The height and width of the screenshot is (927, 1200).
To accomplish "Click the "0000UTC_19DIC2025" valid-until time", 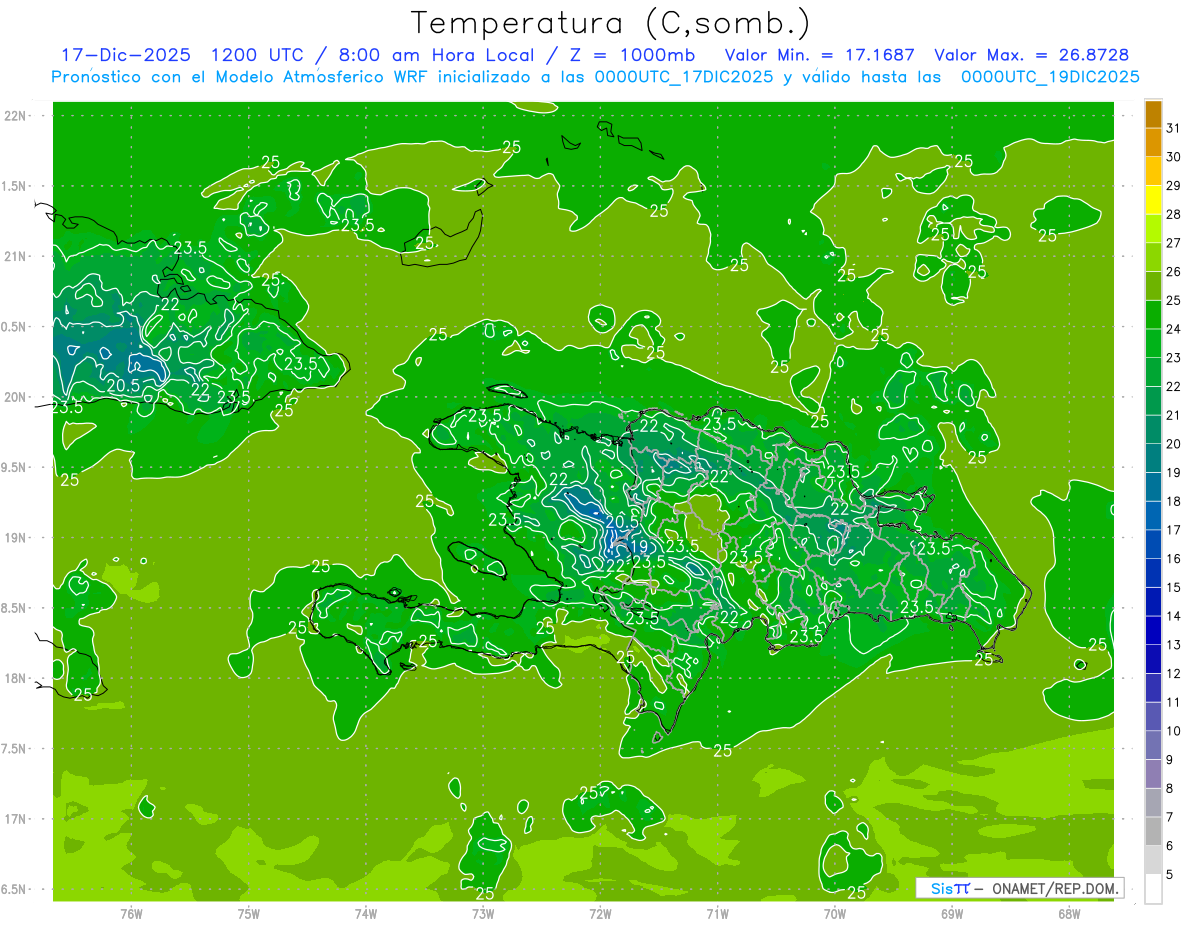I will click(1050, 77).
